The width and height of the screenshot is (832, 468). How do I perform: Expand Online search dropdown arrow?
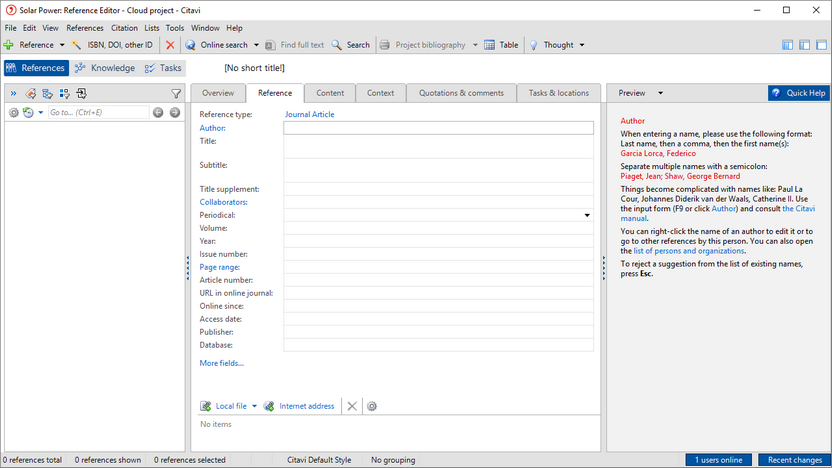pos(256,45)
